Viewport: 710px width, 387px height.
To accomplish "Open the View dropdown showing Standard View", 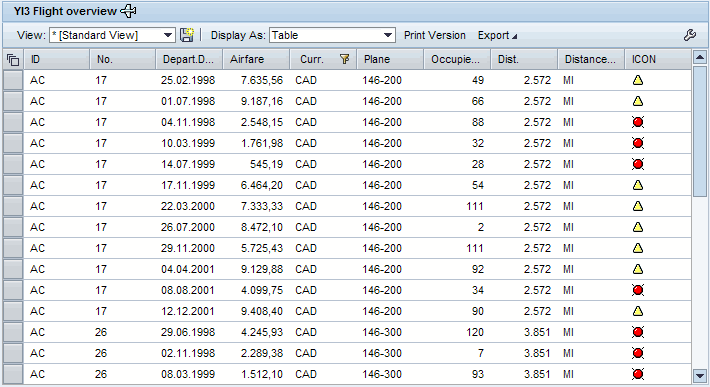I will [112, 35].
